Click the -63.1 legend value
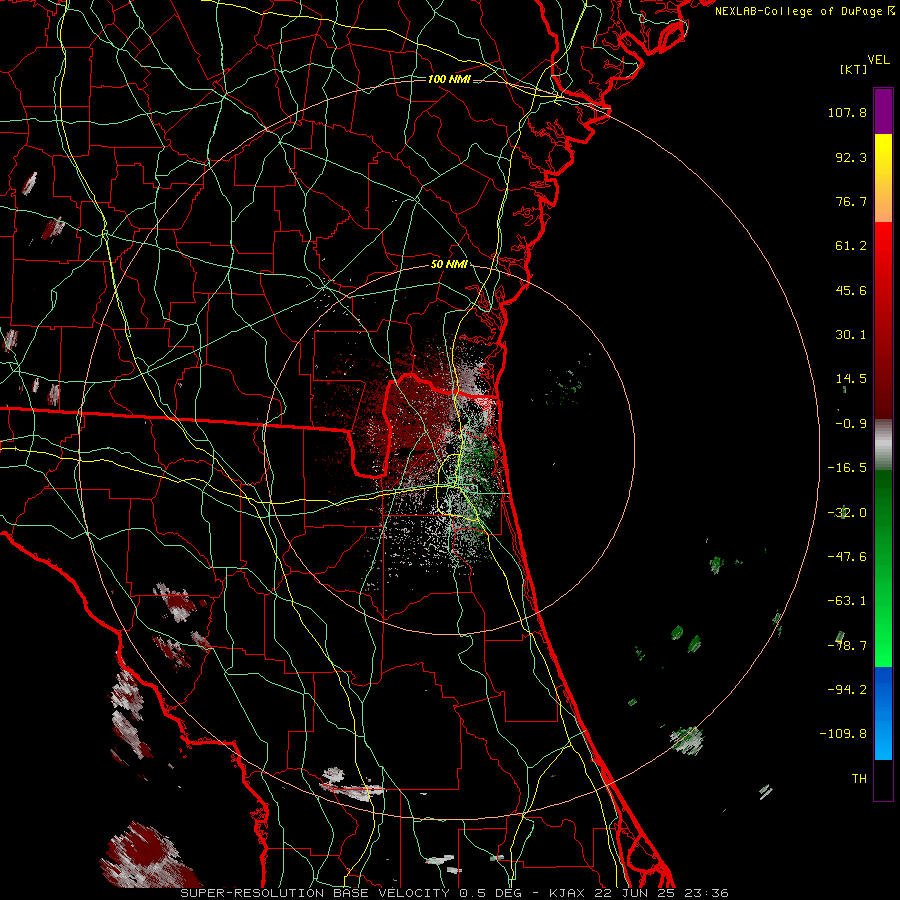The height and width of the screenshot is (900, 900). (x=847, y=601)
